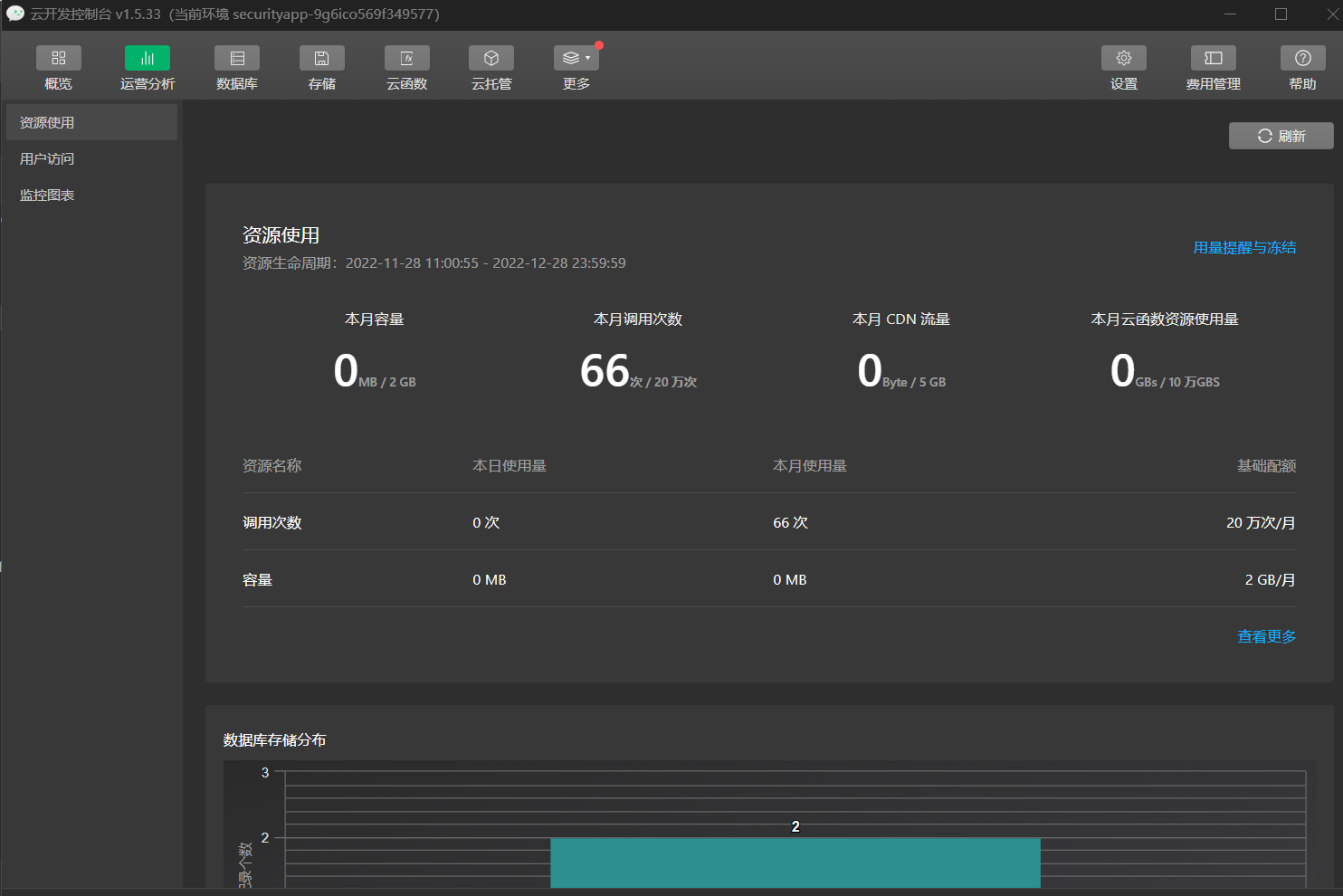
Task: Minimize the 云开发控制台 window
Action: [1230, 14]
